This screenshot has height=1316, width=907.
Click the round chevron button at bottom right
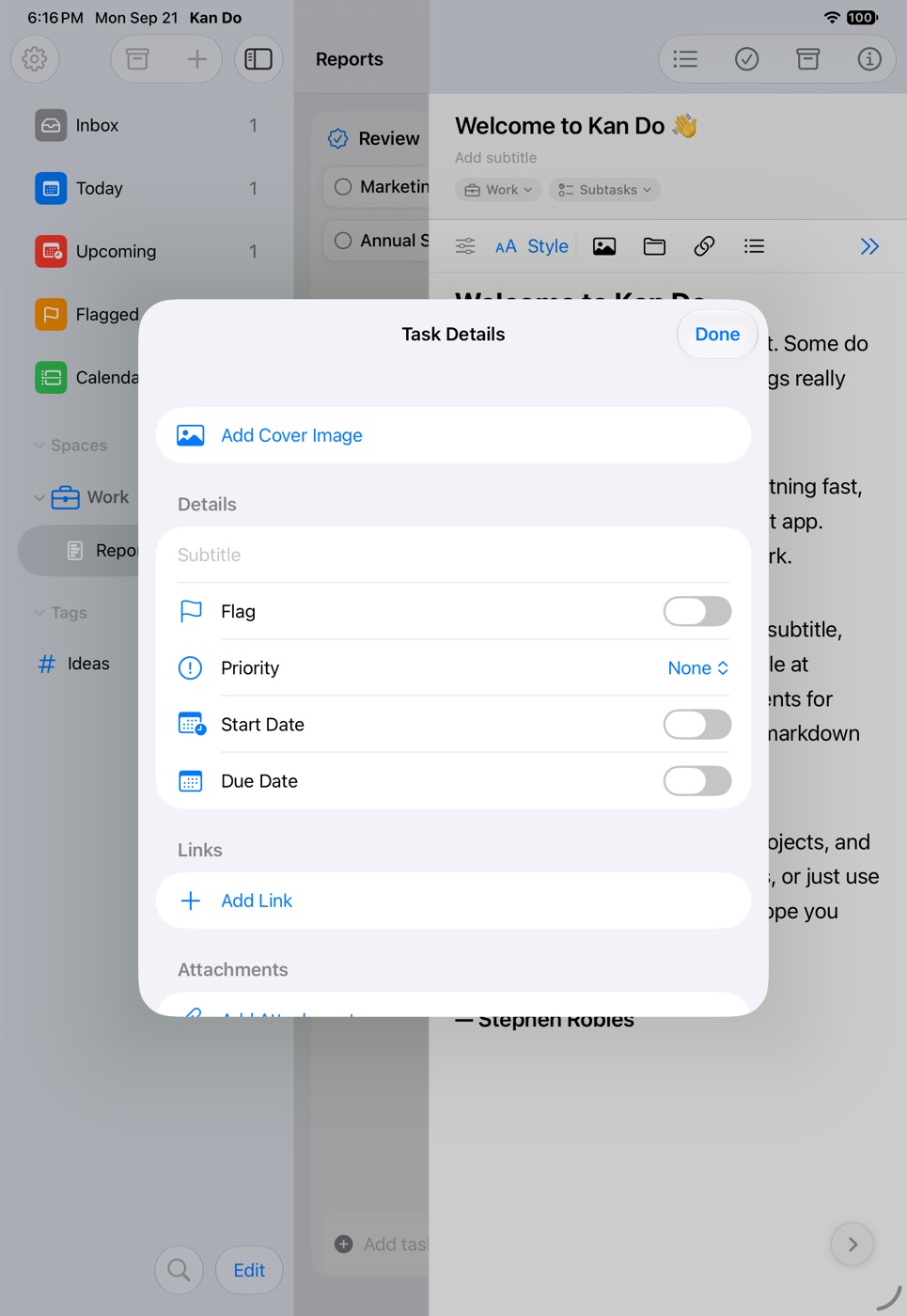click(852, 1244)
